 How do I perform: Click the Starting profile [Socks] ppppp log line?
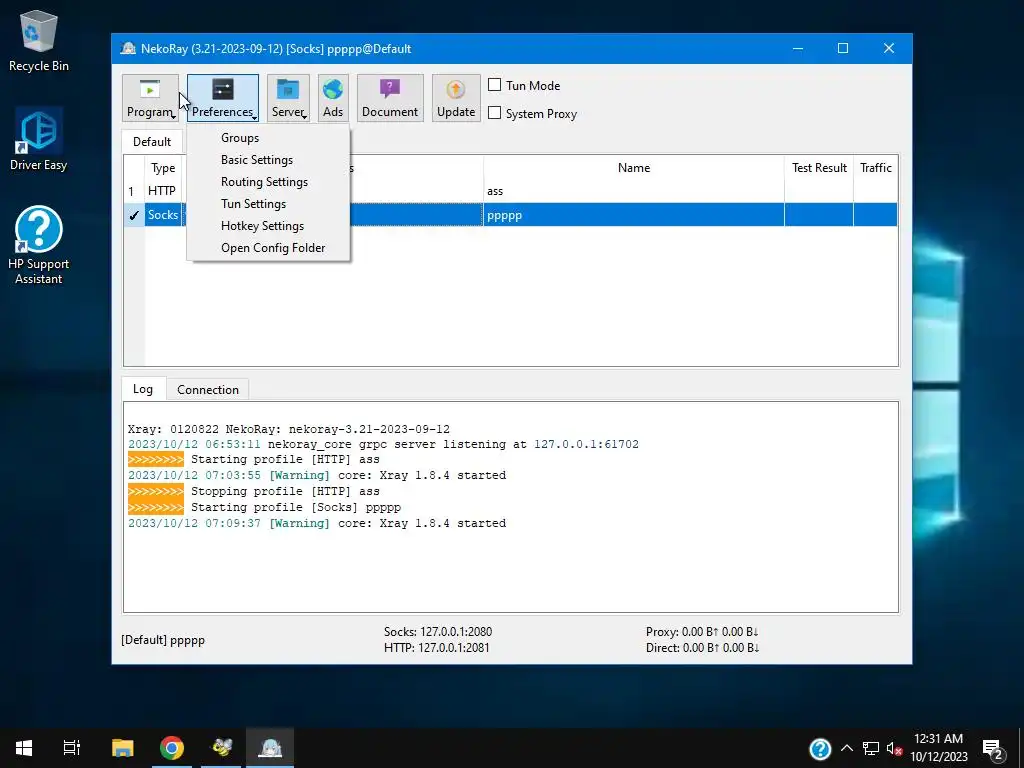click(x=264, y=507)
